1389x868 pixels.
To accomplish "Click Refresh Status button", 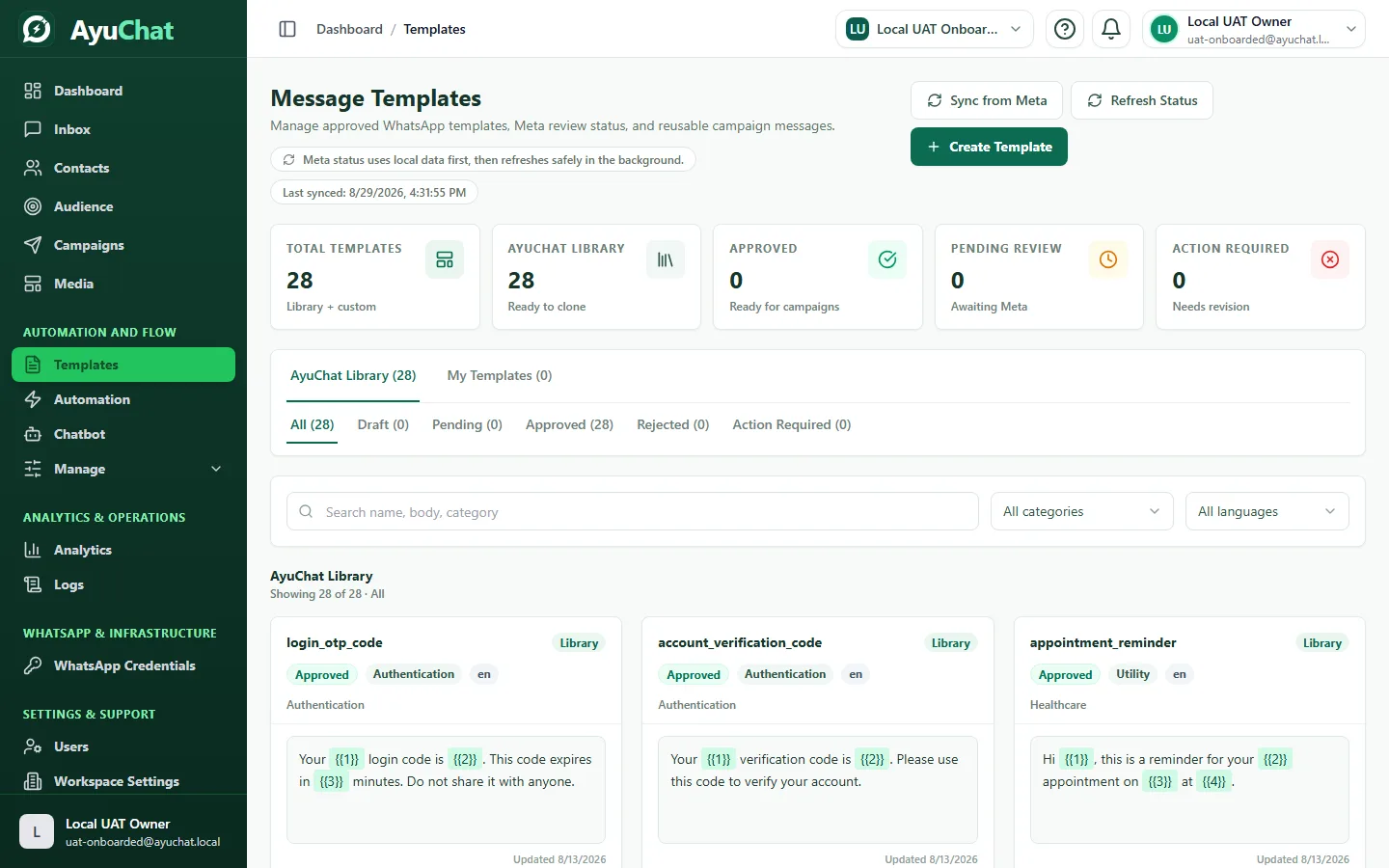I will click(x=1142, y=100).
